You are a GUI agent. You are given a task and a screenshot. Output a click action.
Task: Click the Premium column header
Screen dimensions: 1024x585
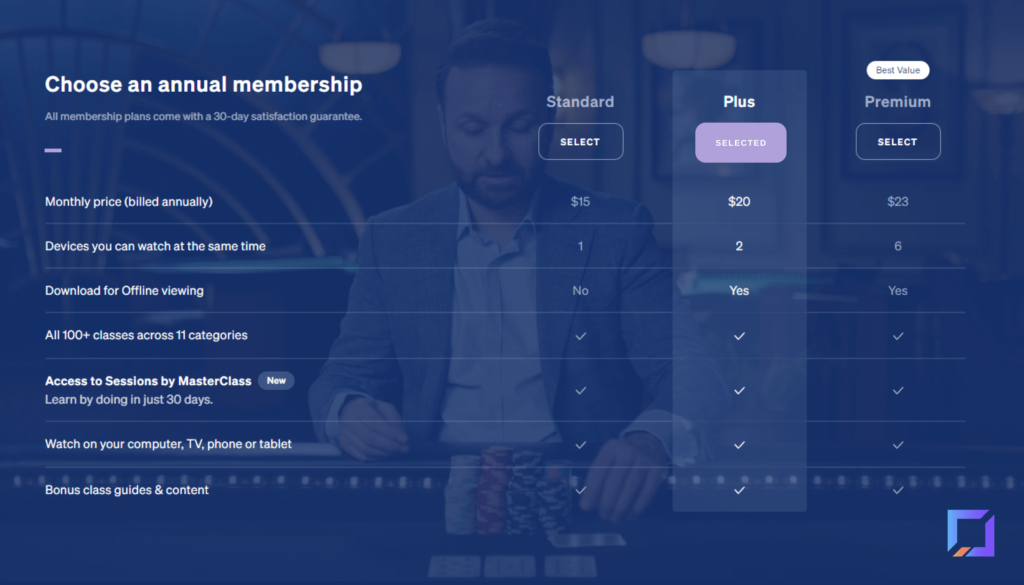click(x=897, y=101)
